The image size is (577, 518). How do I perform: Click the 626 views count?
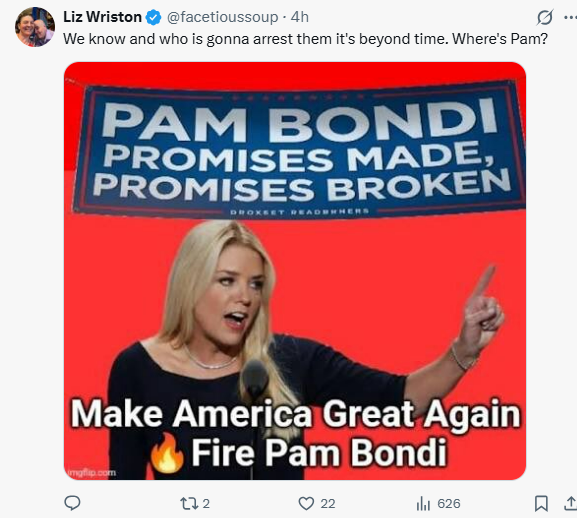coord(449,503)
